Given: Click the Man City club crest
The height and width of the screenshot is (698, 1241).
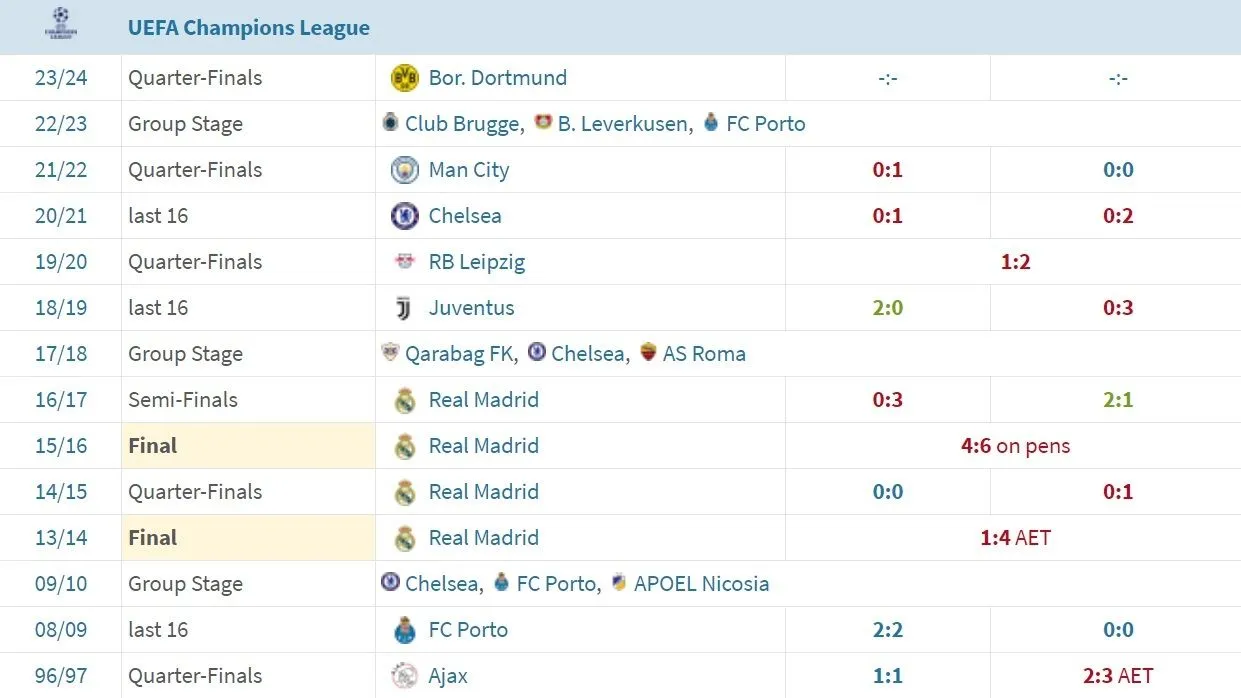Looking at the screenshot, I should (x=404, y=169).
